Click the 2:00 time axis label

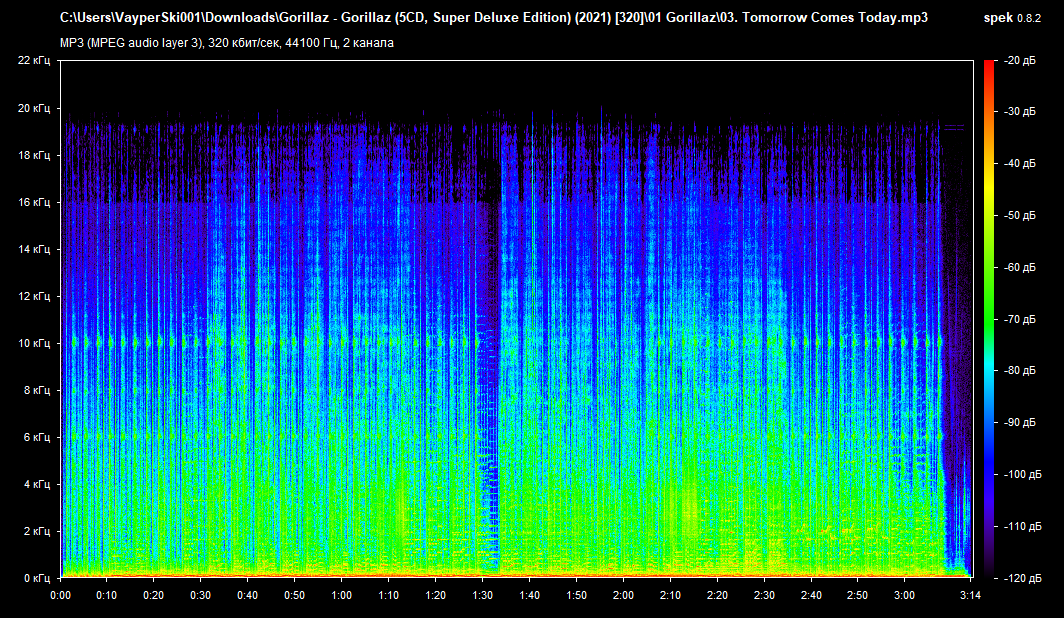(623, 595)
